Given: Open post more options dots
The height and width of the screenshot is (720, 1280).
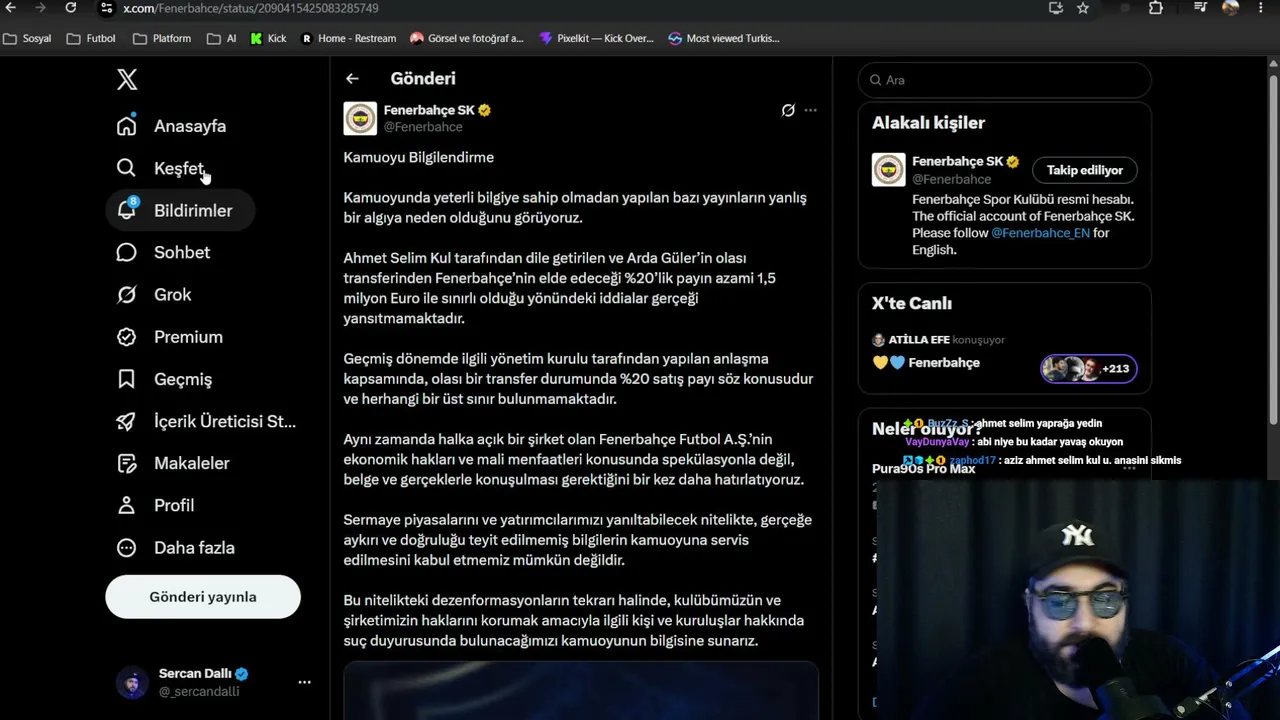Looking at the screenshot, I should click(x=811, y=110).
